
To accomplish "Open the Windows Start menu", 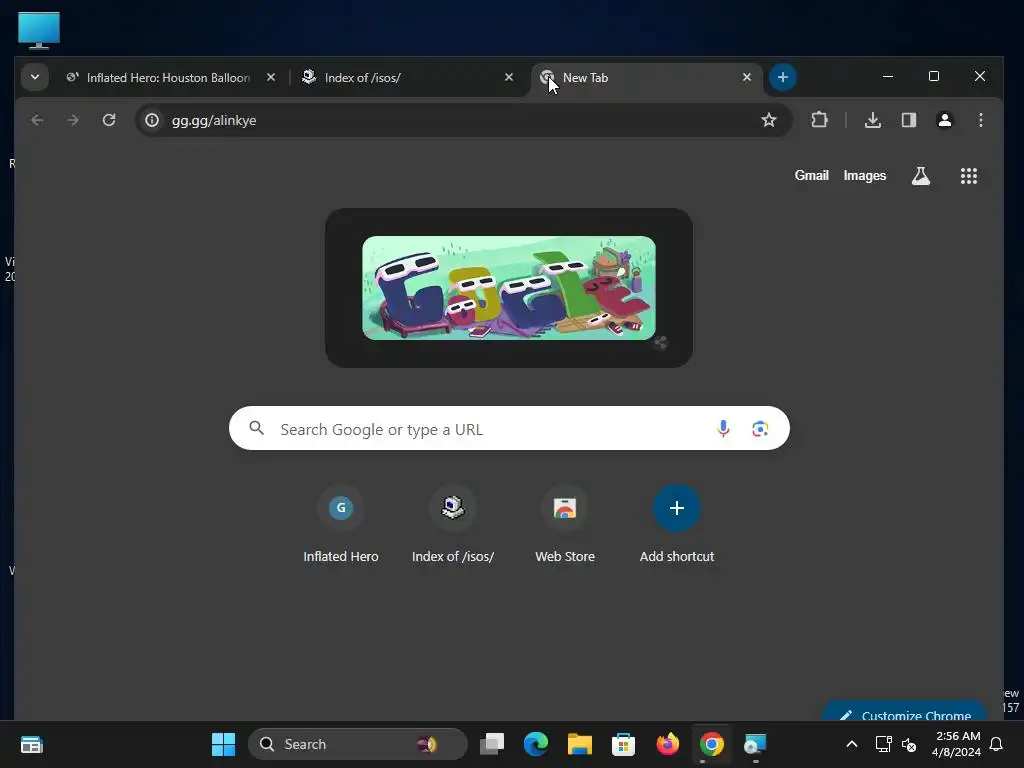I will [223, 744].
